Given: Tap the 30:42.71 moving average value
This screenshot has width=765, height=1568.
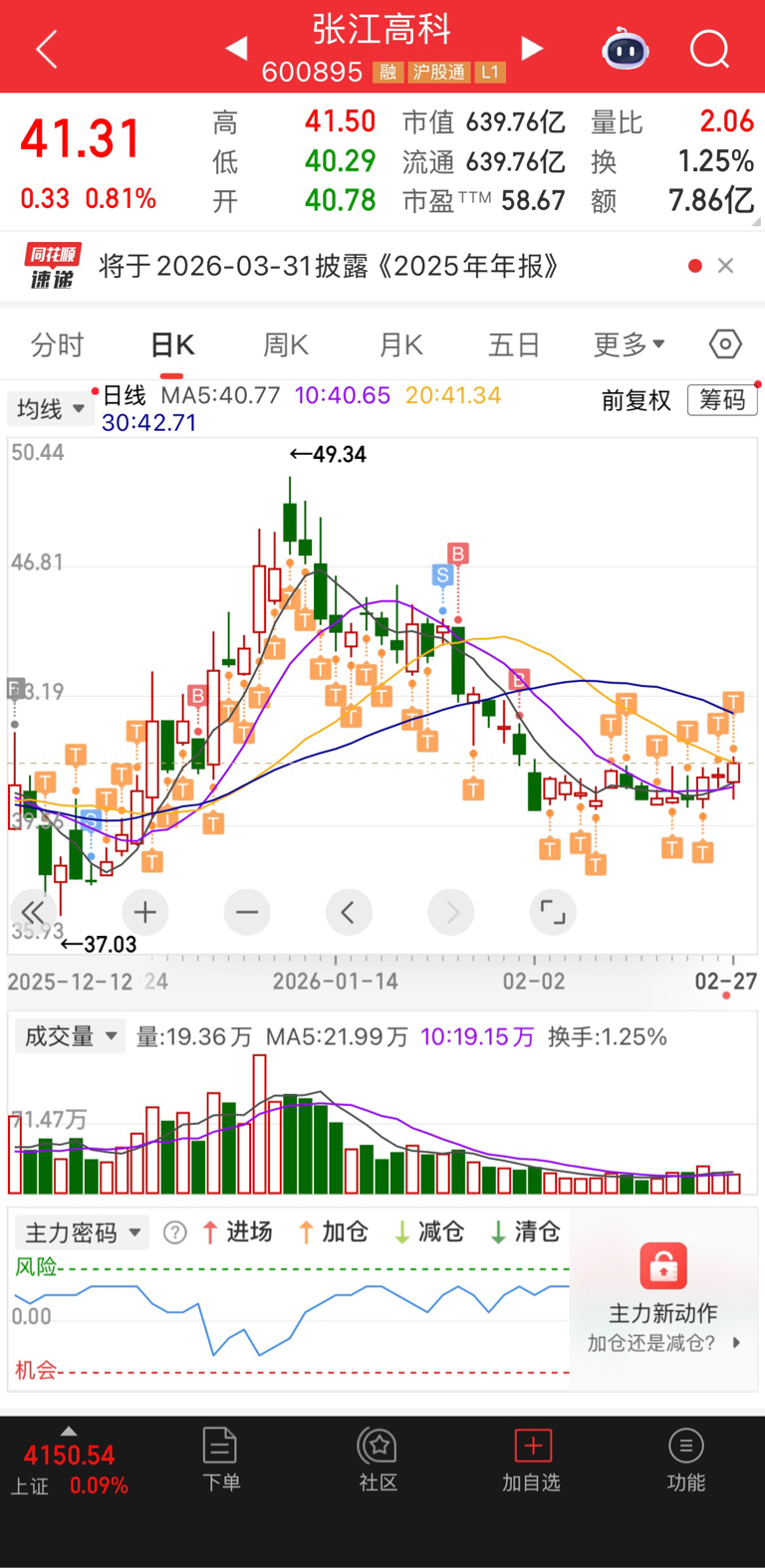Looking at the screenshot, I should click(x=148, y=422).
